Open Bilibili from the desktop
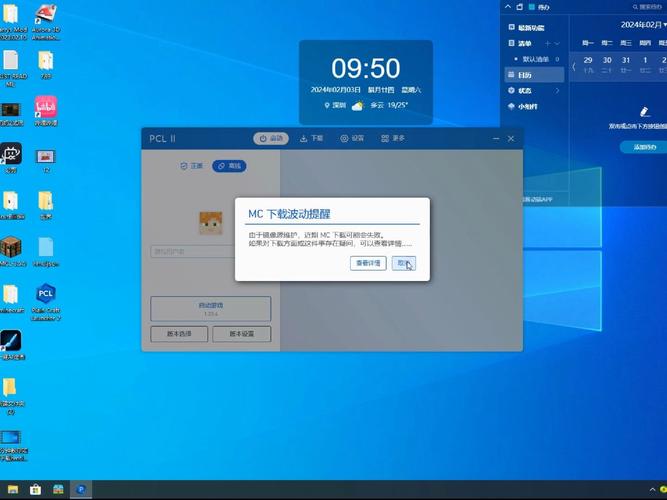This screenshot has width=667, height=500. [x=45, y=106]
